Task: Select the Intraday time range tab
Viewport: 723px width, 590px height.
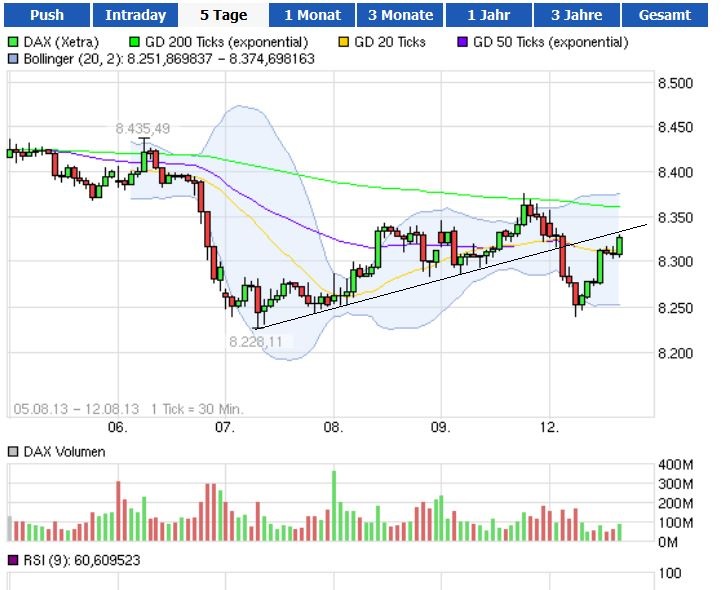Action: [136, 15]
